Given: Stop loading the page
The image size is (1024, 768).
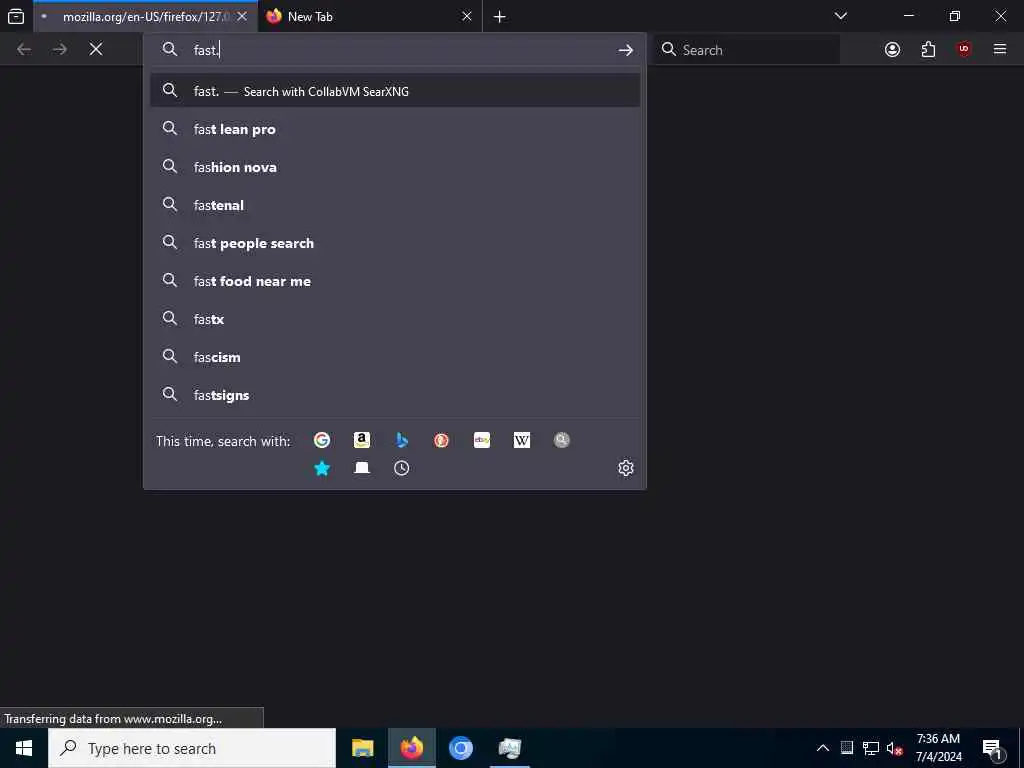Looking at the screenshot, I should pyautogui.click(x=96, y=49).
